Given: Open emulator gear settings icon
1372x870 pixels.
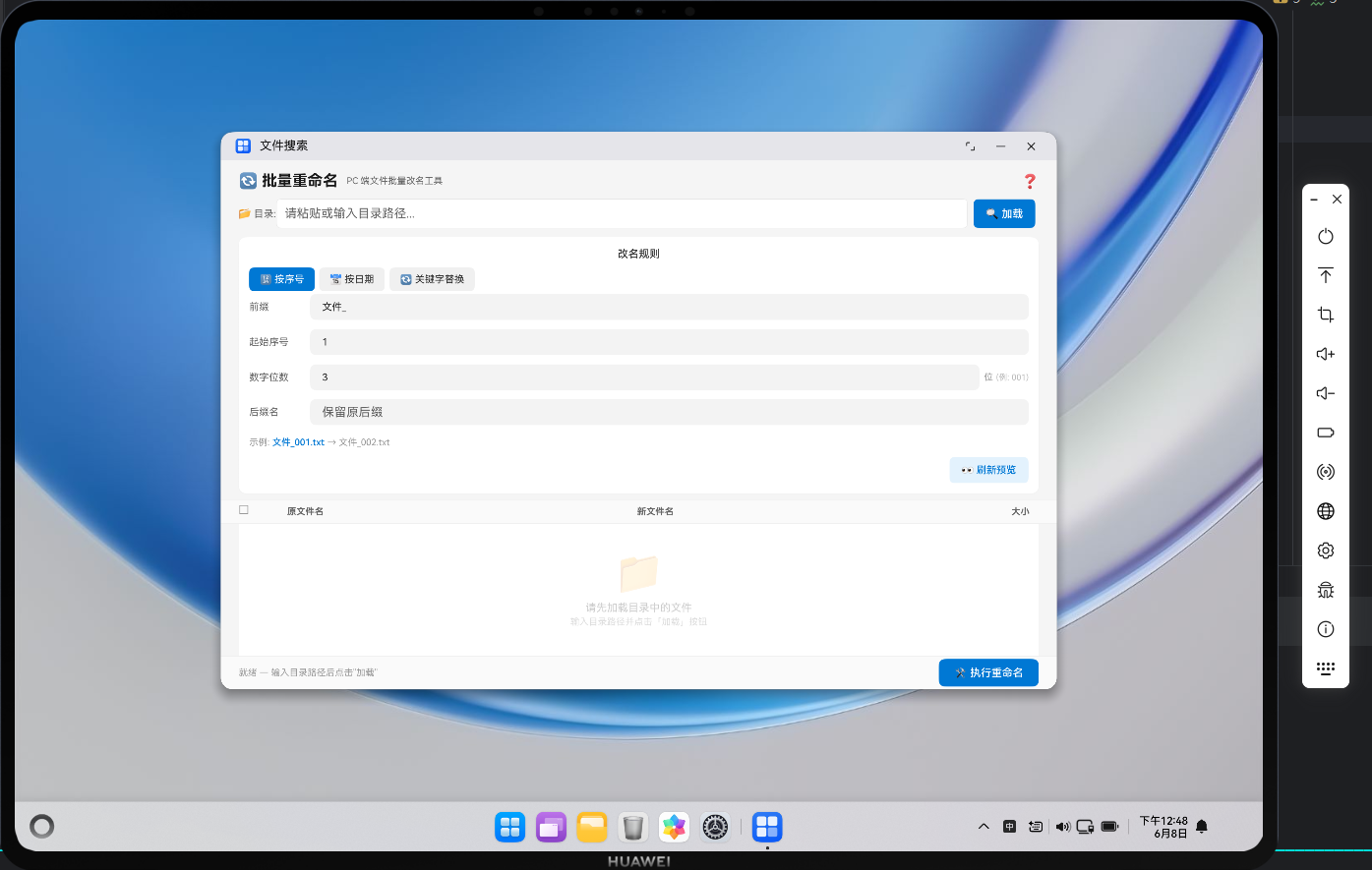Looking at the screenshot, I should click(1326, 551).
